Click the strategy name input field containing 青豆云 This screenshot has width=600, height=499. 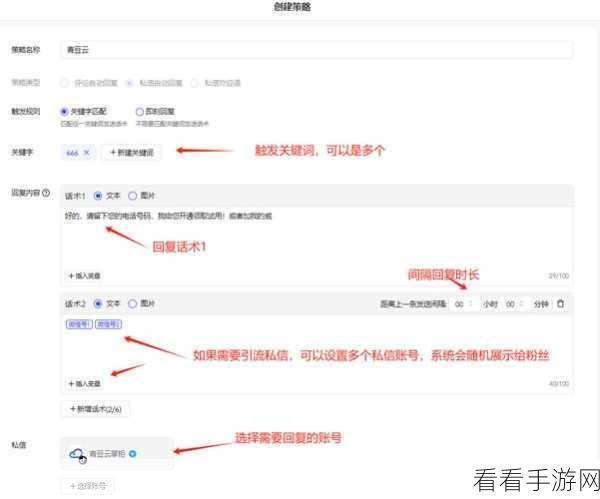point(316,50)
